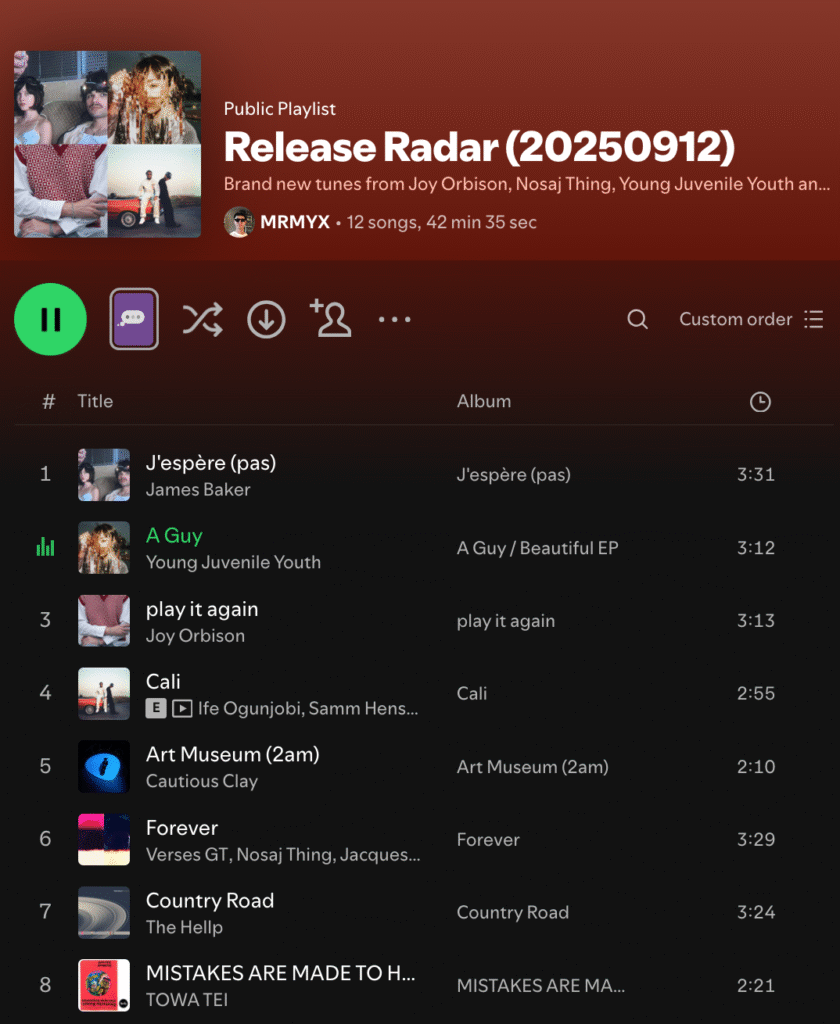Open MISTAKES ARE MA... album link

pyautogui.click(x=540, y=985)
